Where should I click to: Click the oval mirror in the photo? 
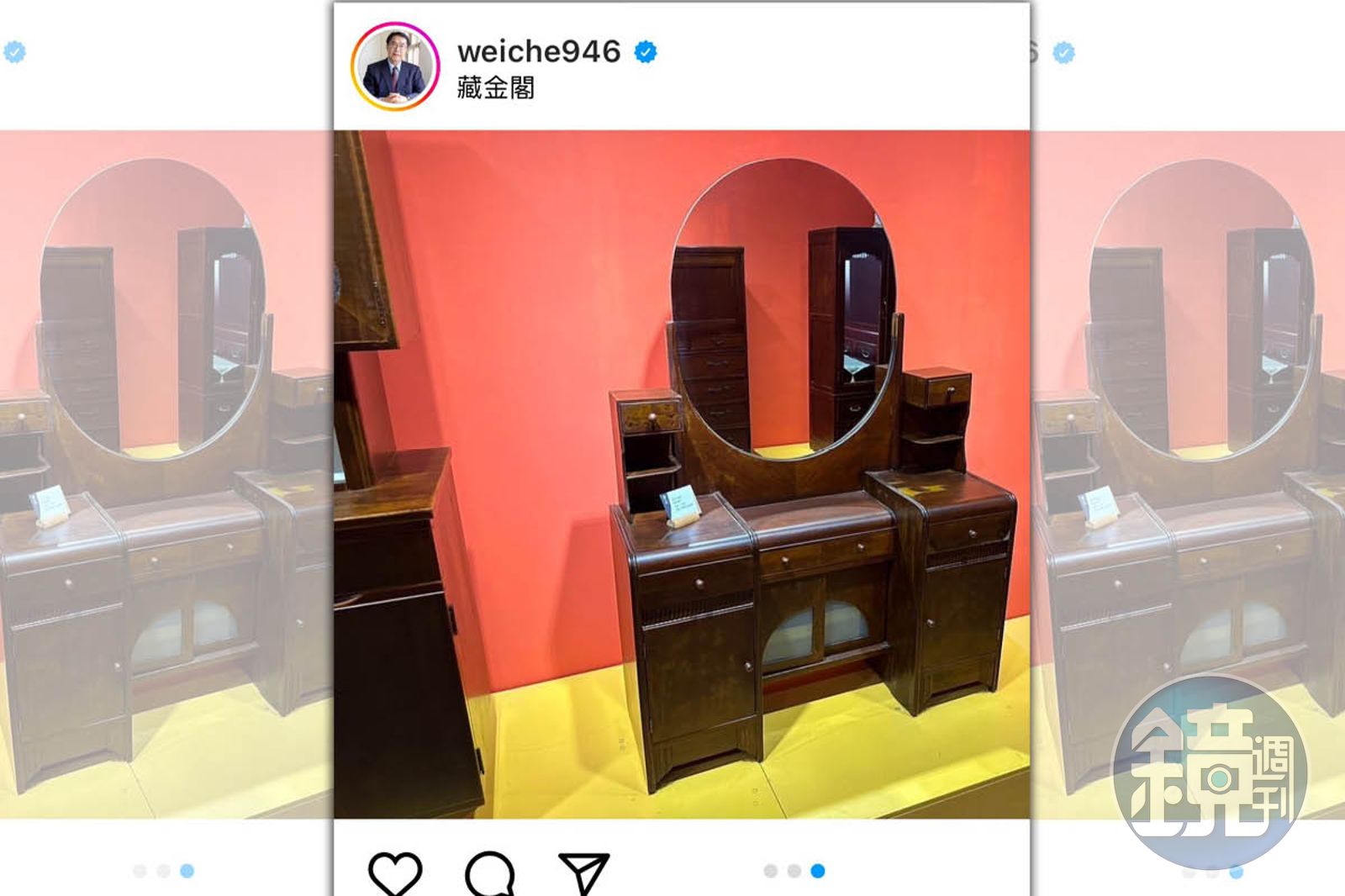(783, 309)
